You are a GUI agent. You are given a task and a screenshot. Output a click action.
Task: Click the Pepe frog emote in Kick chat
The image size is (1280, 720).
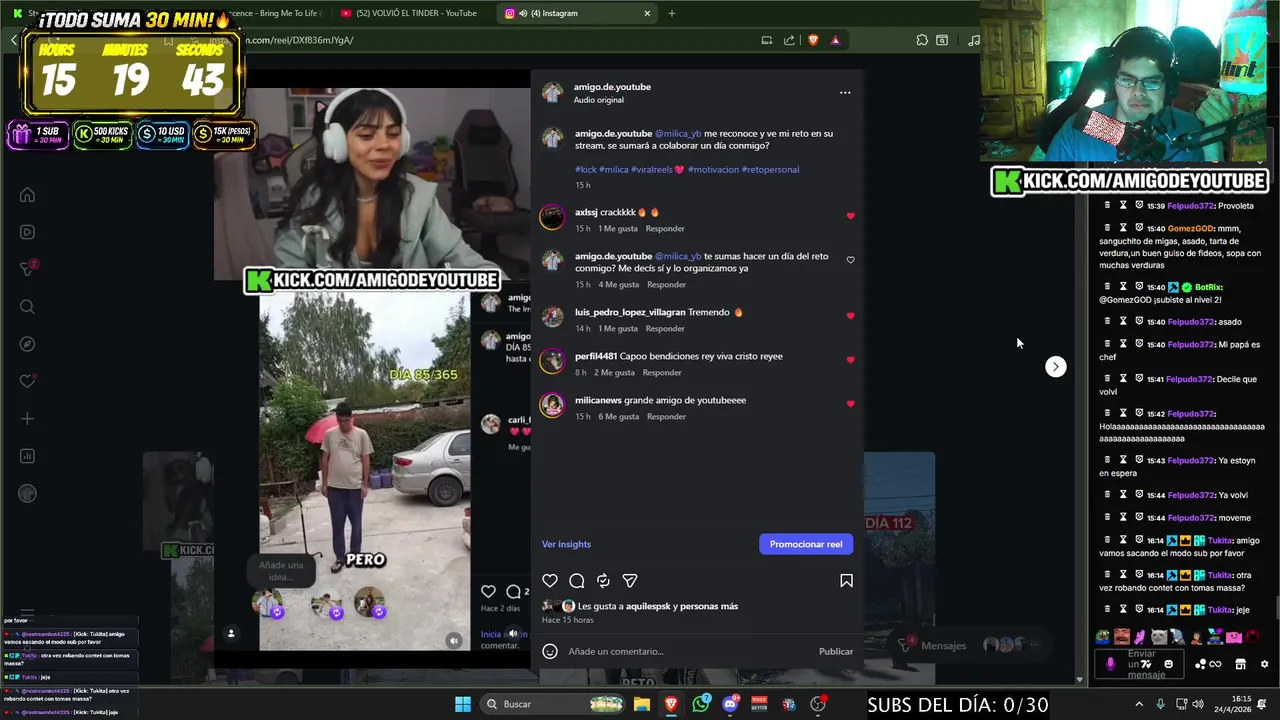1103,637
